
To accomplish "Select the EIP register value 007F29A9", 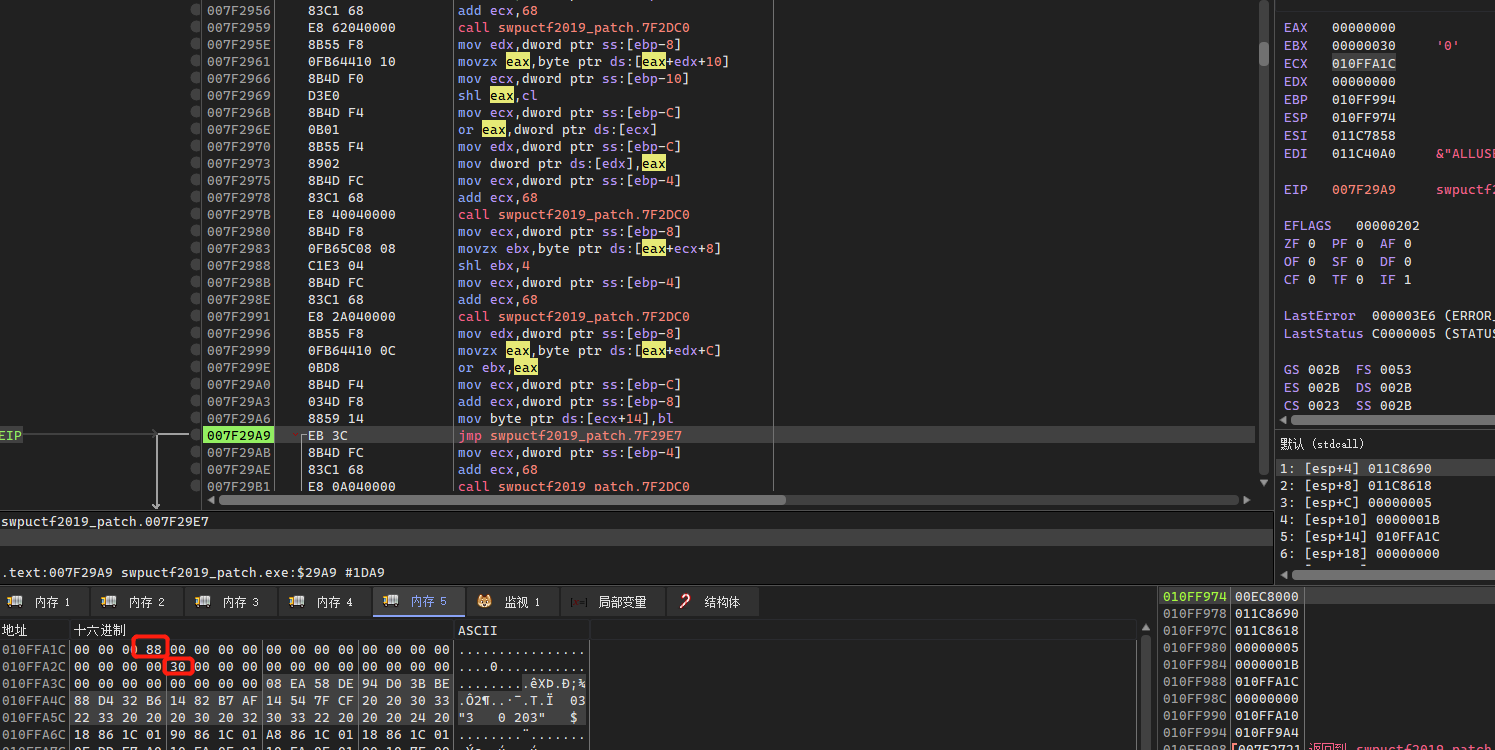I will point(1364,190).
